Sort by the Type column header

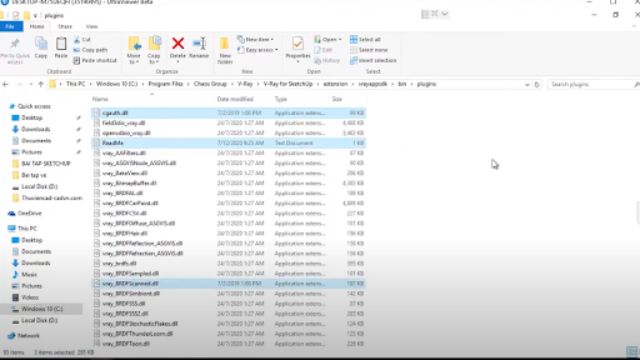[x=281, y=99]
